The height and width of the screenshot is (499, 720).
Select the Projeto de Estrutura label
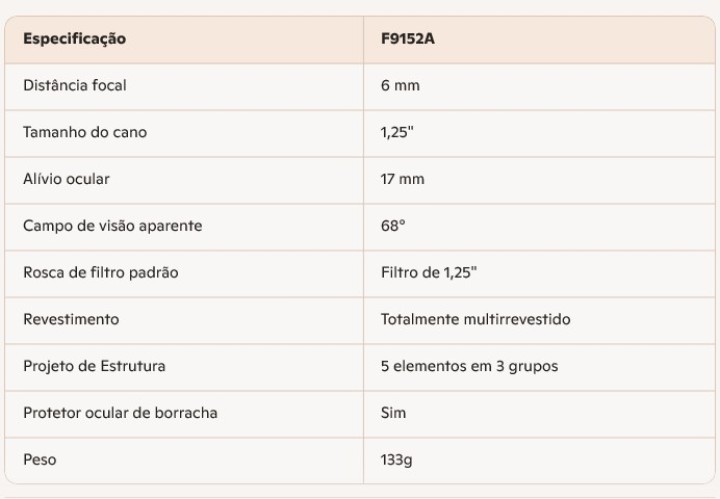click(95, 366)
